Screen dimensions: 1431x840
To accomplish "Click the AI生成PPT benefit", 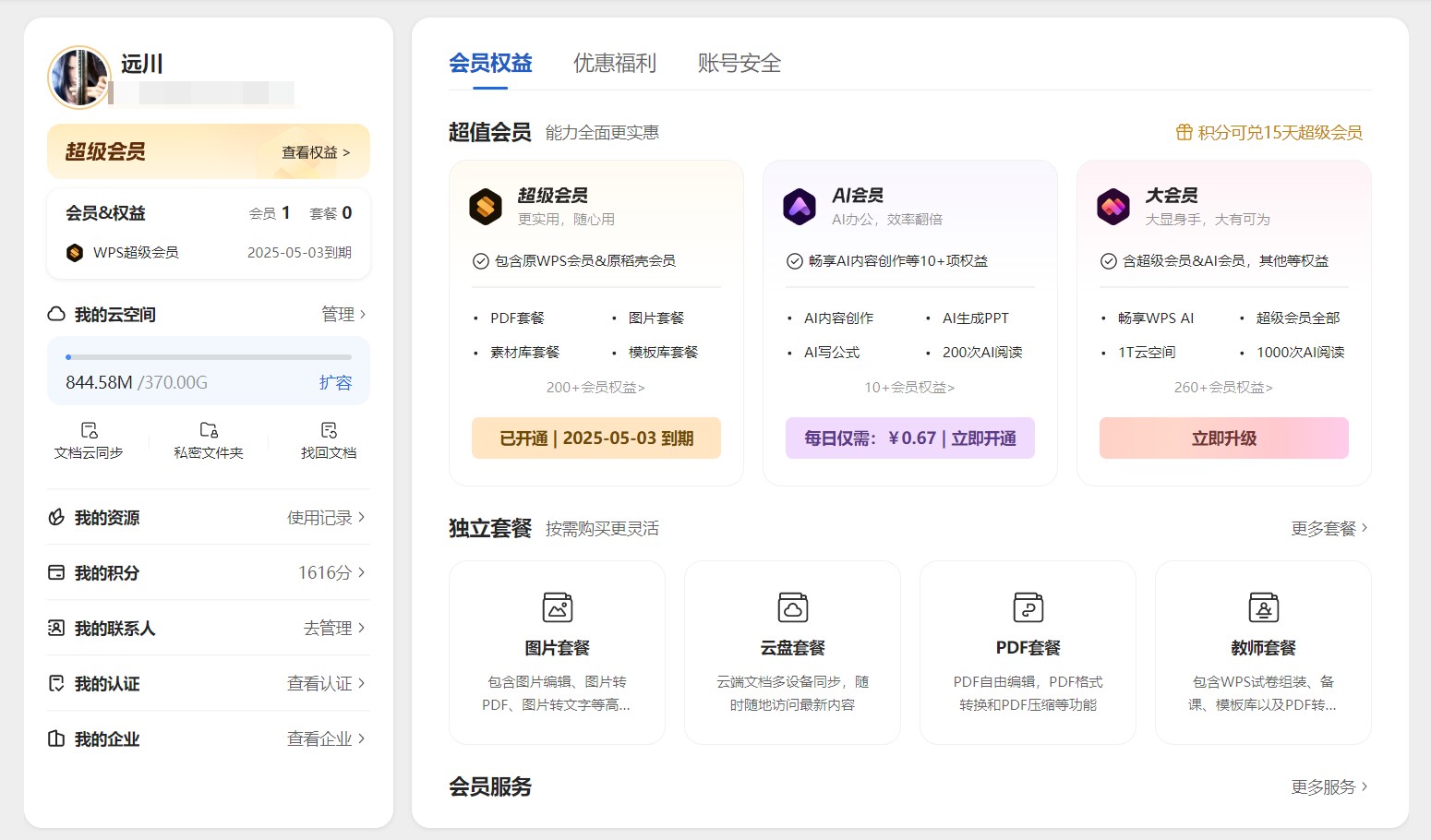I will pyautogui.click(x=976, y=318).
